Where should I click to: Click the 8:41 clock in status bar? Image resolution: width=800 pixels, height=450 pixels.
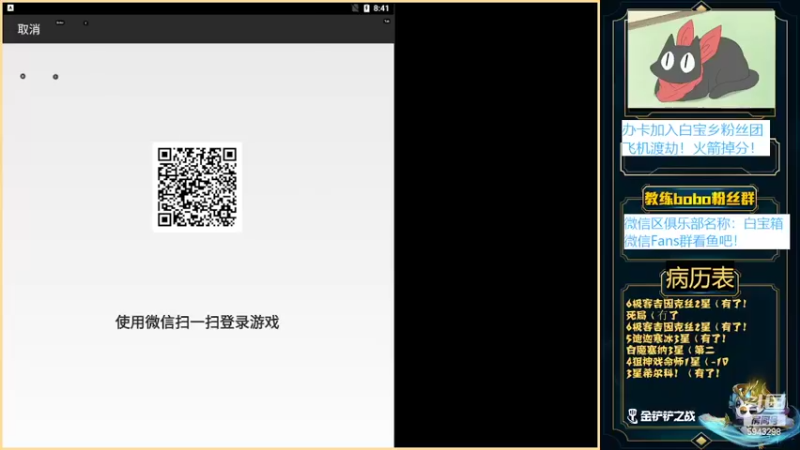point(381,8)
